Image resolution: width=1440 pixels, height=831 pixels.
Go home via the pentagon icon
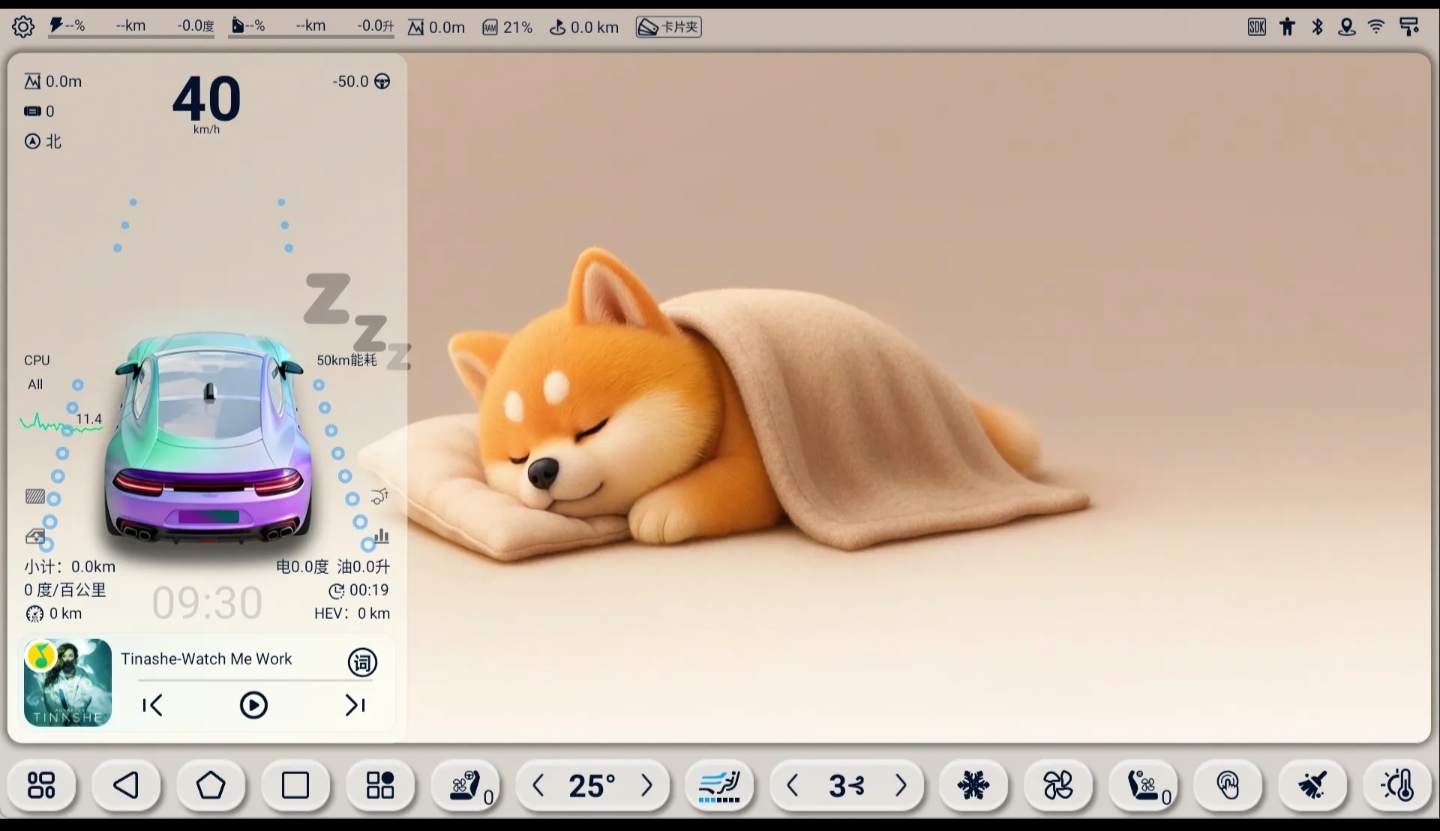211,786
